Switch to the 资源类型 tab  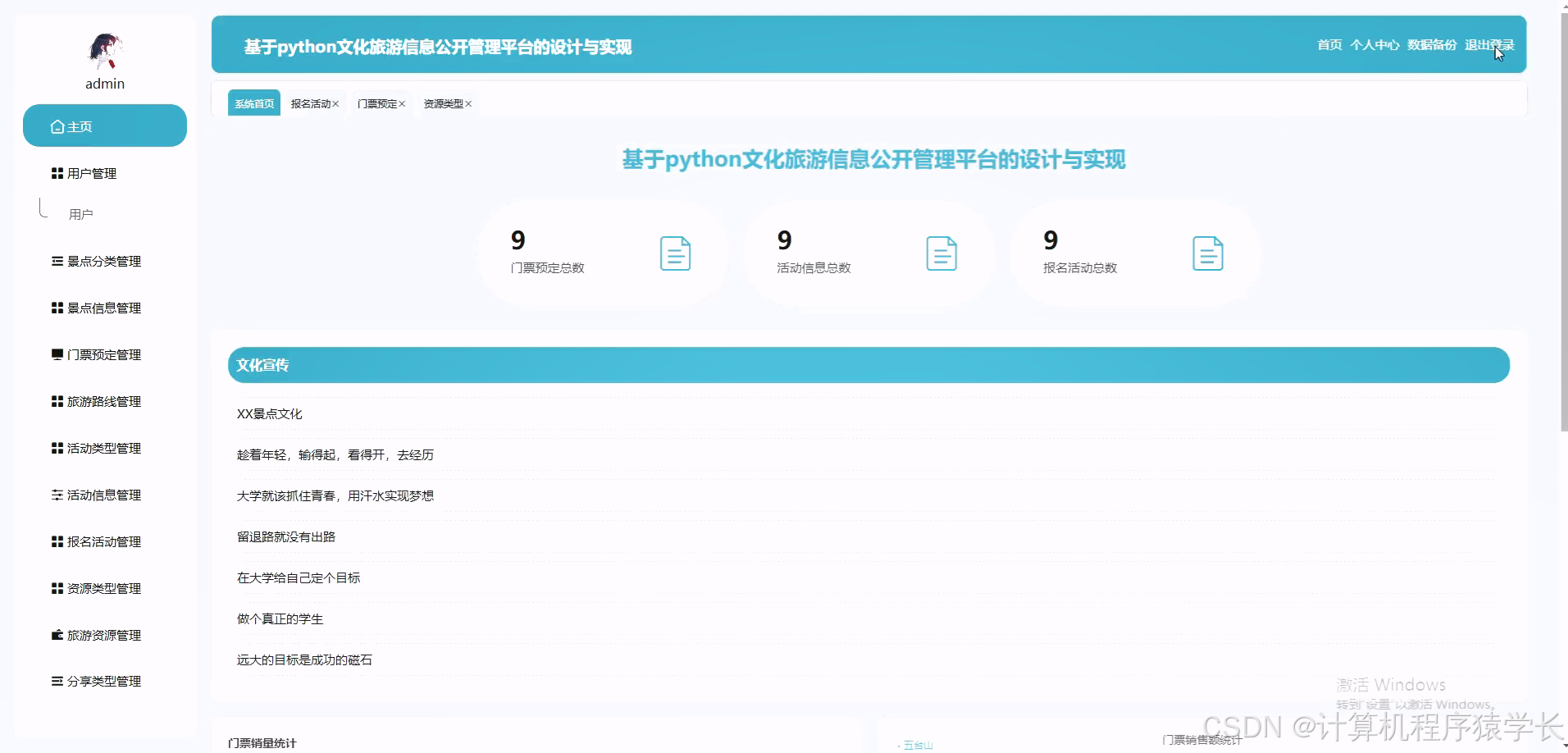click(x=444, y=104)
